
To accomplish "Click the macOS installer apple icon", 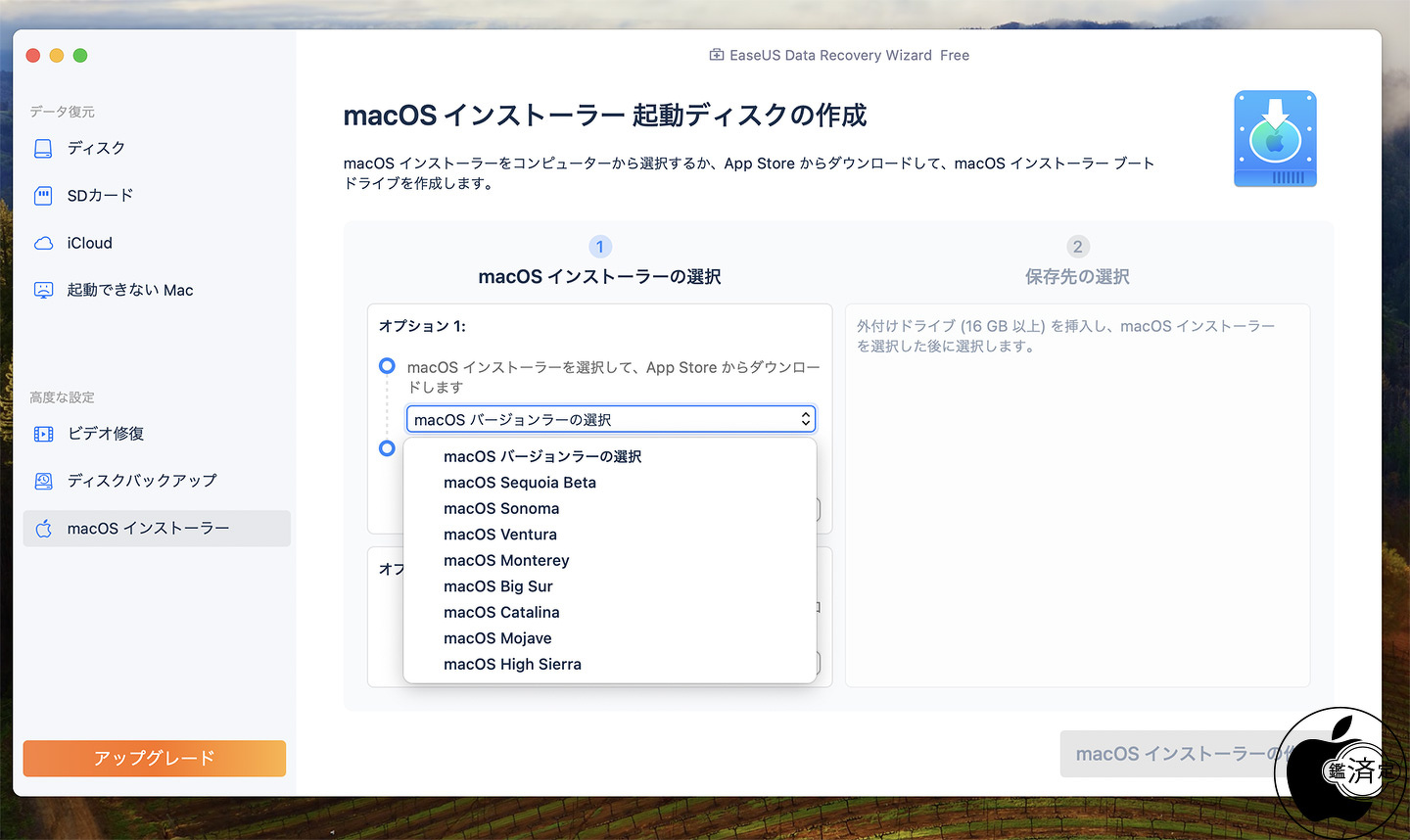I will tap(43, 529).
